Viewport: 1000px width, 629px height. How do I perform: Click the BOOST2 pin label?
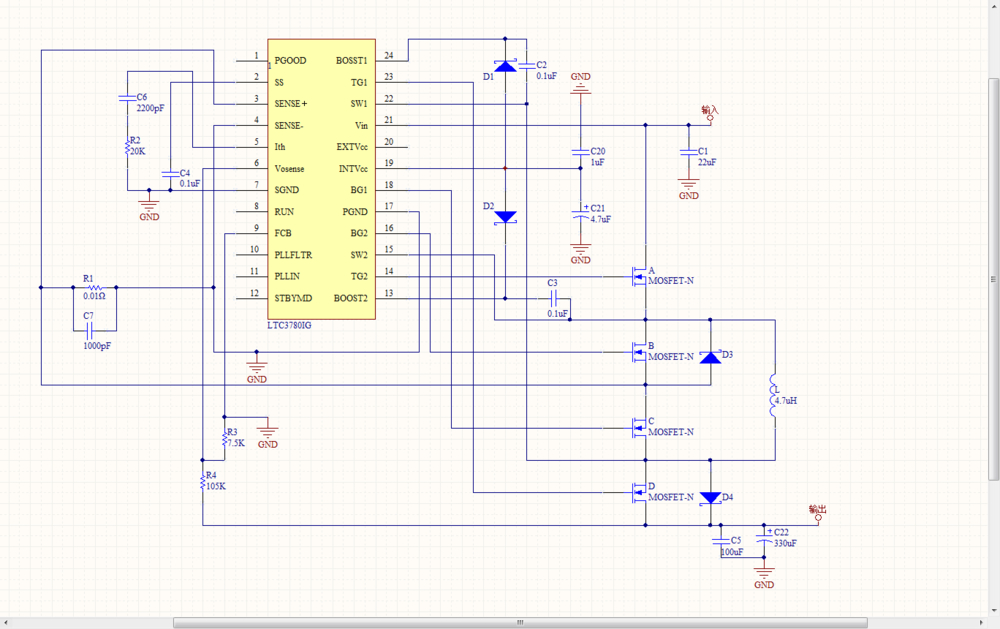coord(351,298)
